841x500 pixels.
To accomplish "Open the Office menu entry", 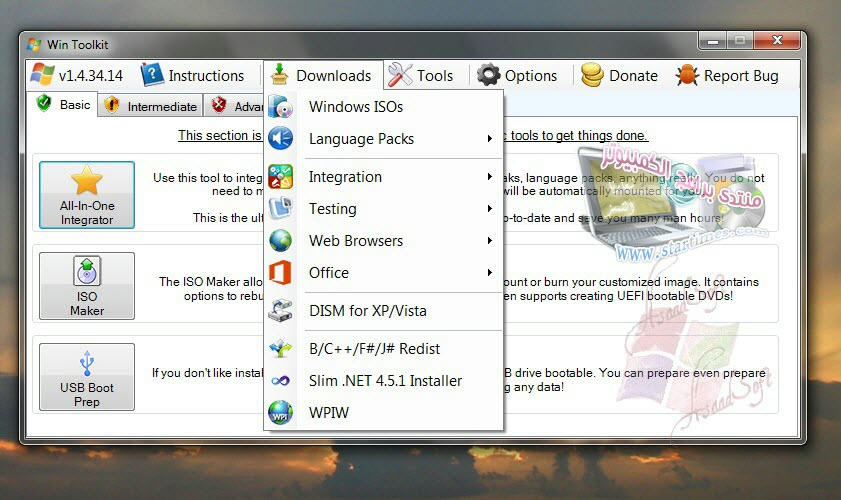I will click(x=383, y=273).
